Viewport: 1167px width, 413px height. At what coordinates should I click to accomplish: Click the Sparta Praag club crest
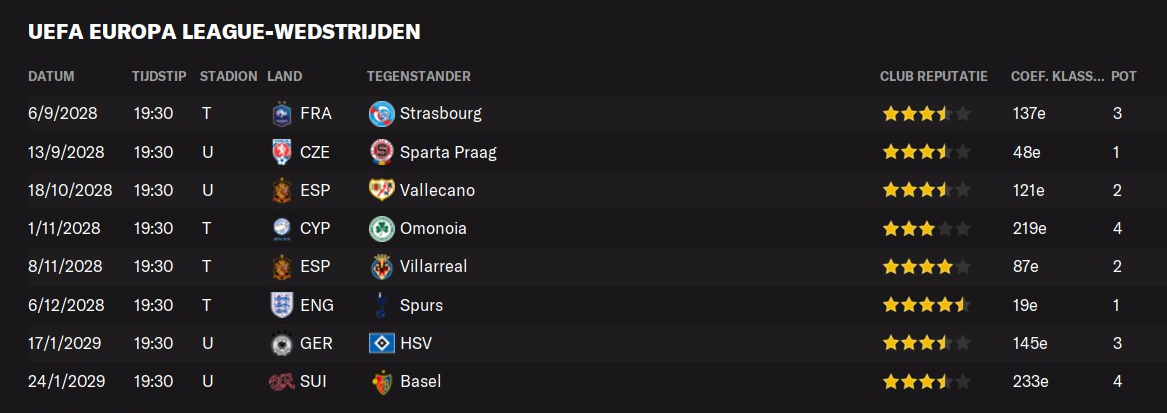381,152
